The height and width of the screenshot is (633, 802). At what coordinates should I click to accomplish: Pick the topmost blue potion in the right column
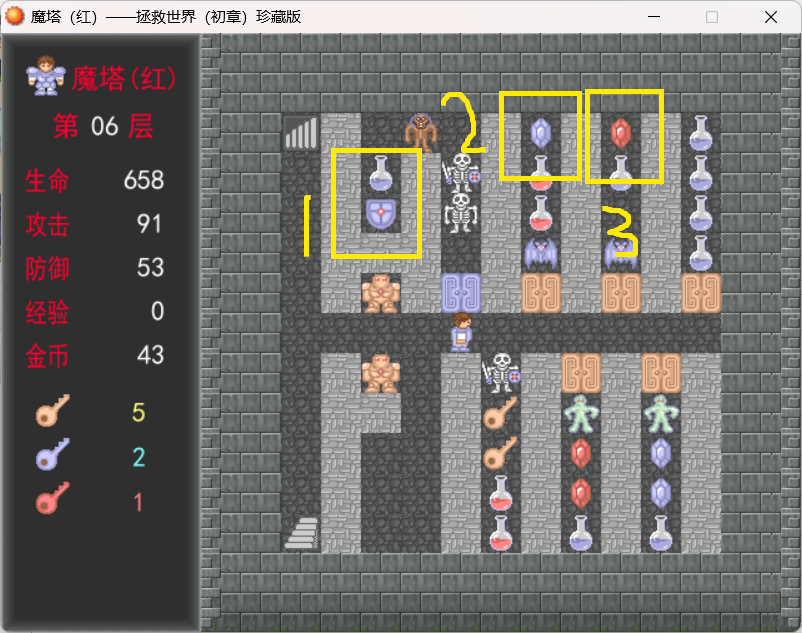(x=700, y=133)
